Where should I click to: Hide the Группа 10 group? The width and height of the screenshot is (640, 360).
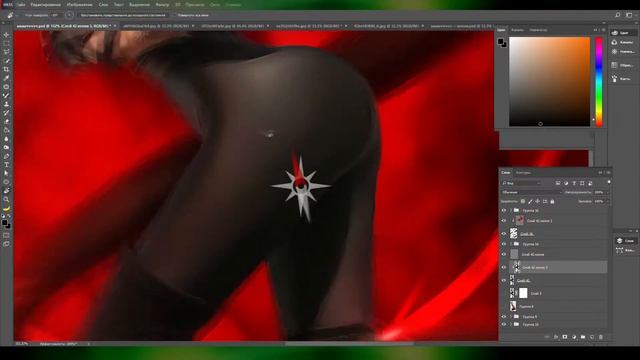tap(504, 324)
